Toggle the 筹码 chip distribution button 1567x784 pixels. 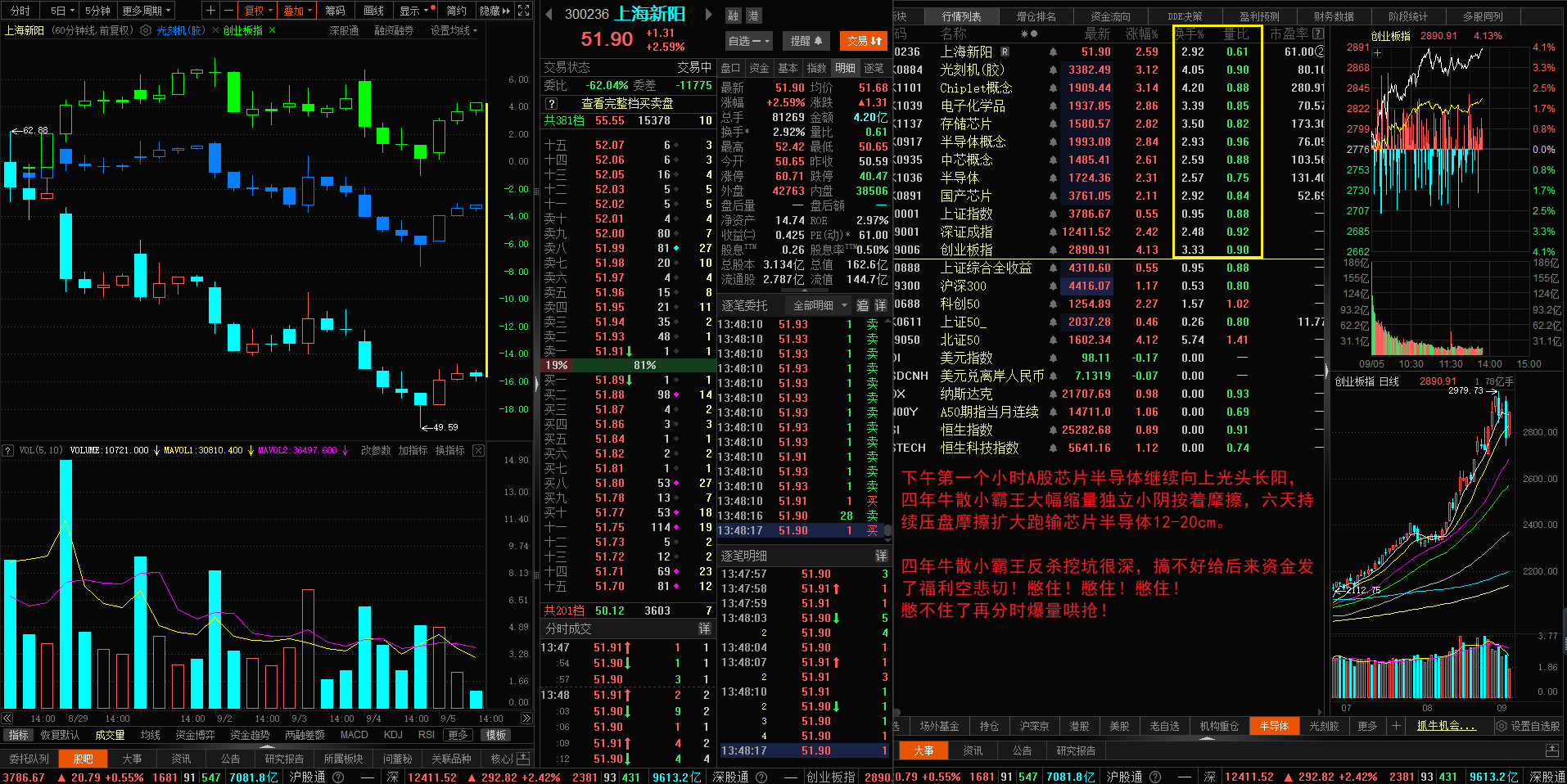coord(335,11)
